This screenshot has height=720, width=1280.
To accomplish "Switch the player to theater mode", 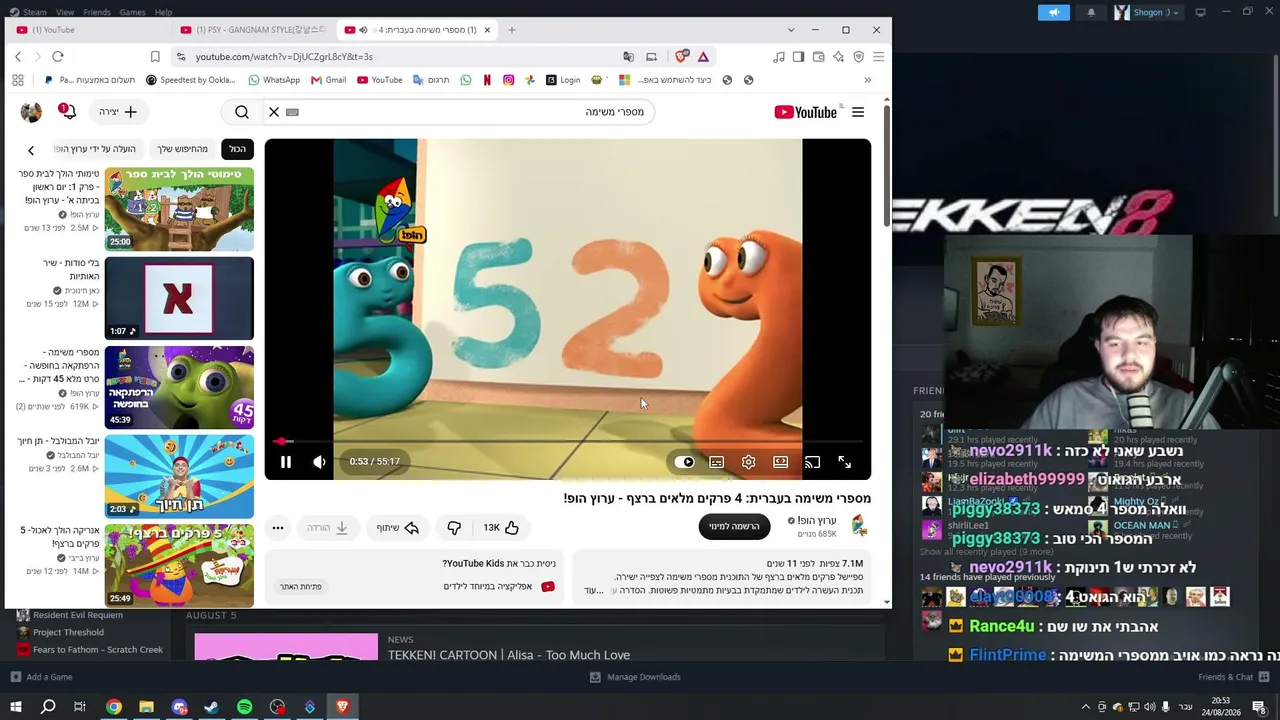I will tap(780, 462).
